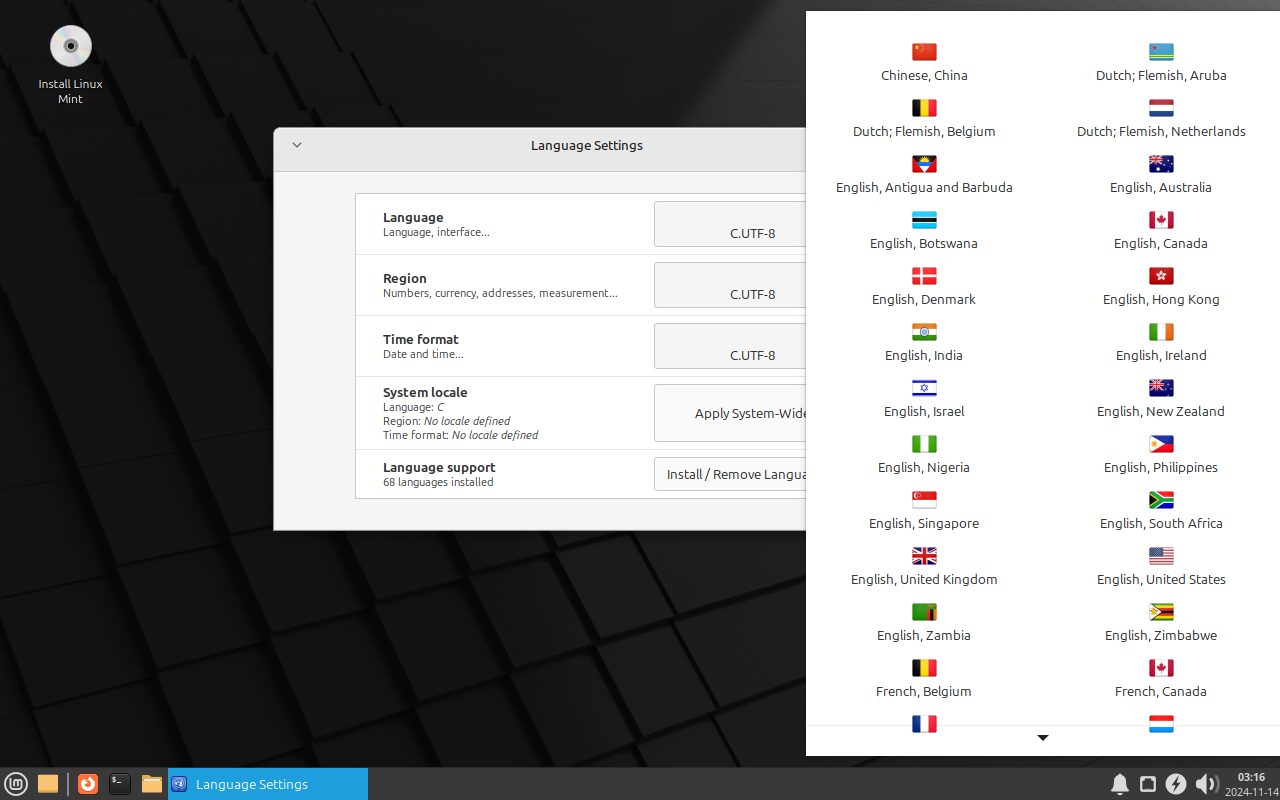Image resolution: width=1280 pixels, height=800 pixels.
Task: Select the English, Zambia flag
Action: coord(924,612)
